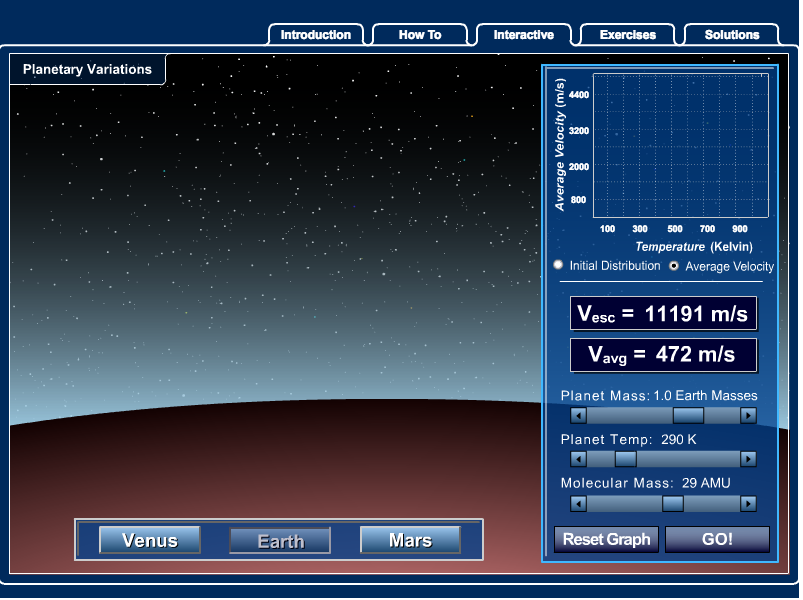Increase Molecular Mass using the right arrow
The height and width of the screenshot is (600, 803).
pyautogui.click(x=748, y=503)
